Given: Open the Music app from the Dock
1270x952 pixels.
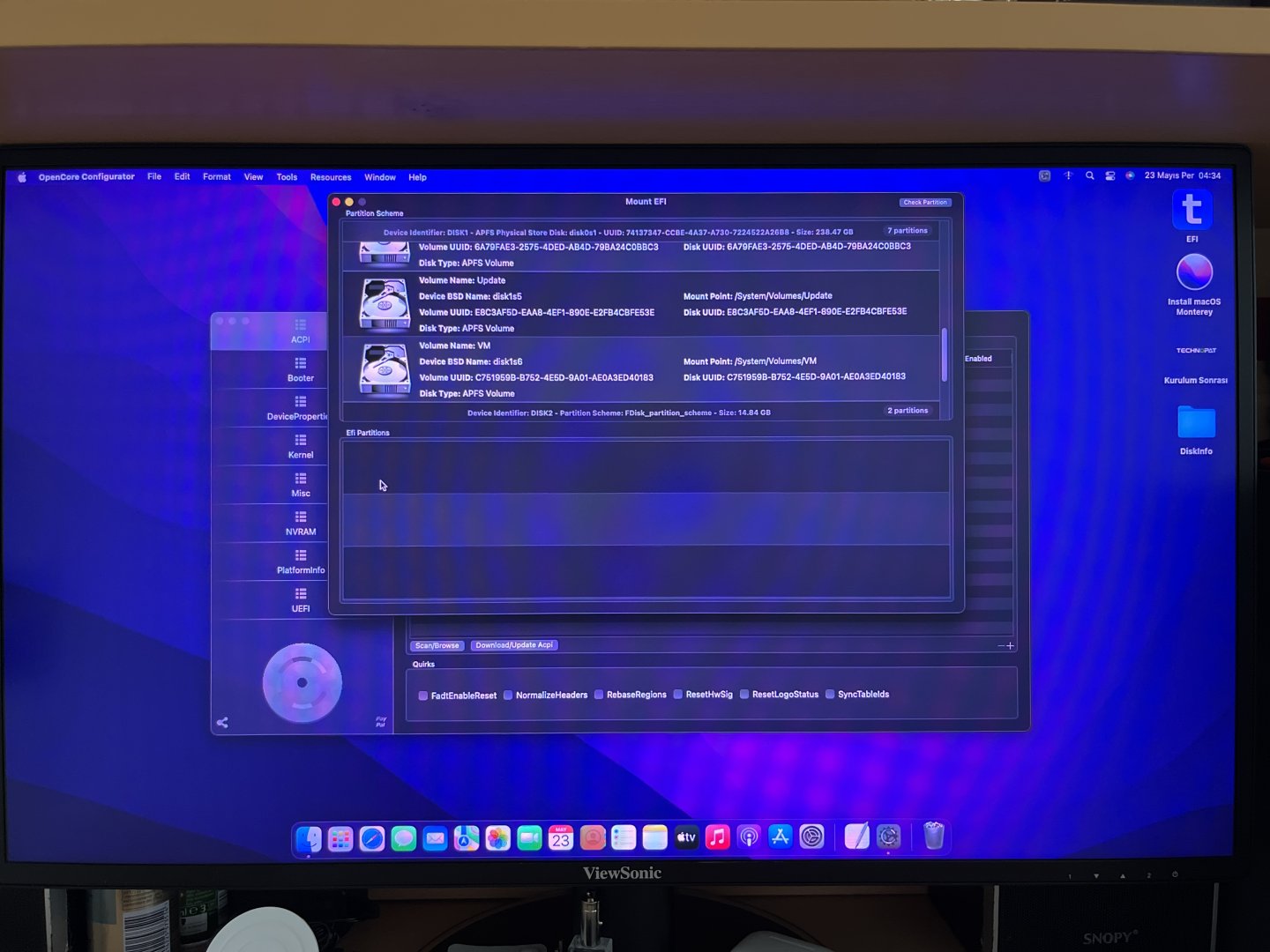Looking at the screenshot, I should 717,837.
